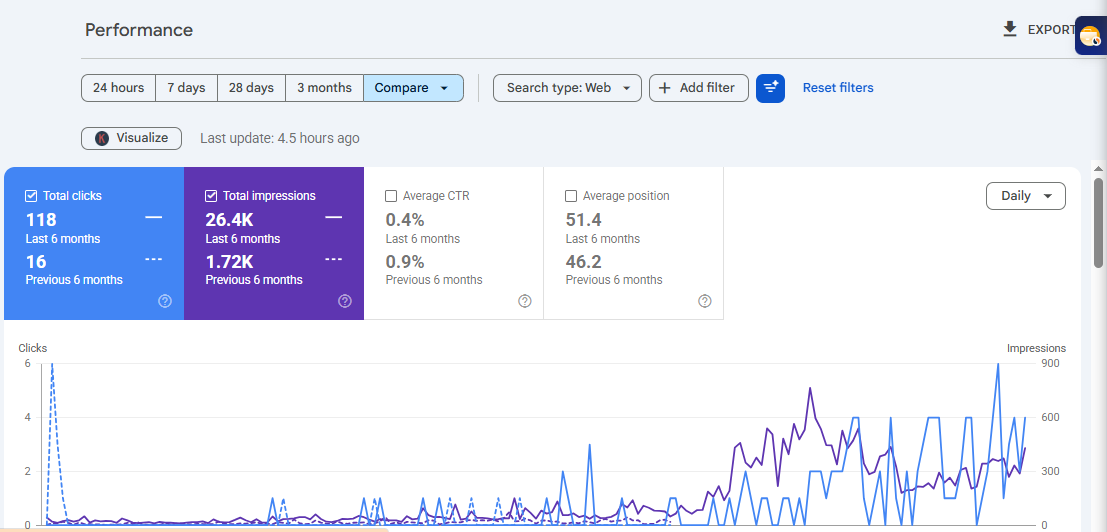The image size is (1107, 532).
Task: Click the blue AI filter sparkle icon
Action: click(770, 88)
